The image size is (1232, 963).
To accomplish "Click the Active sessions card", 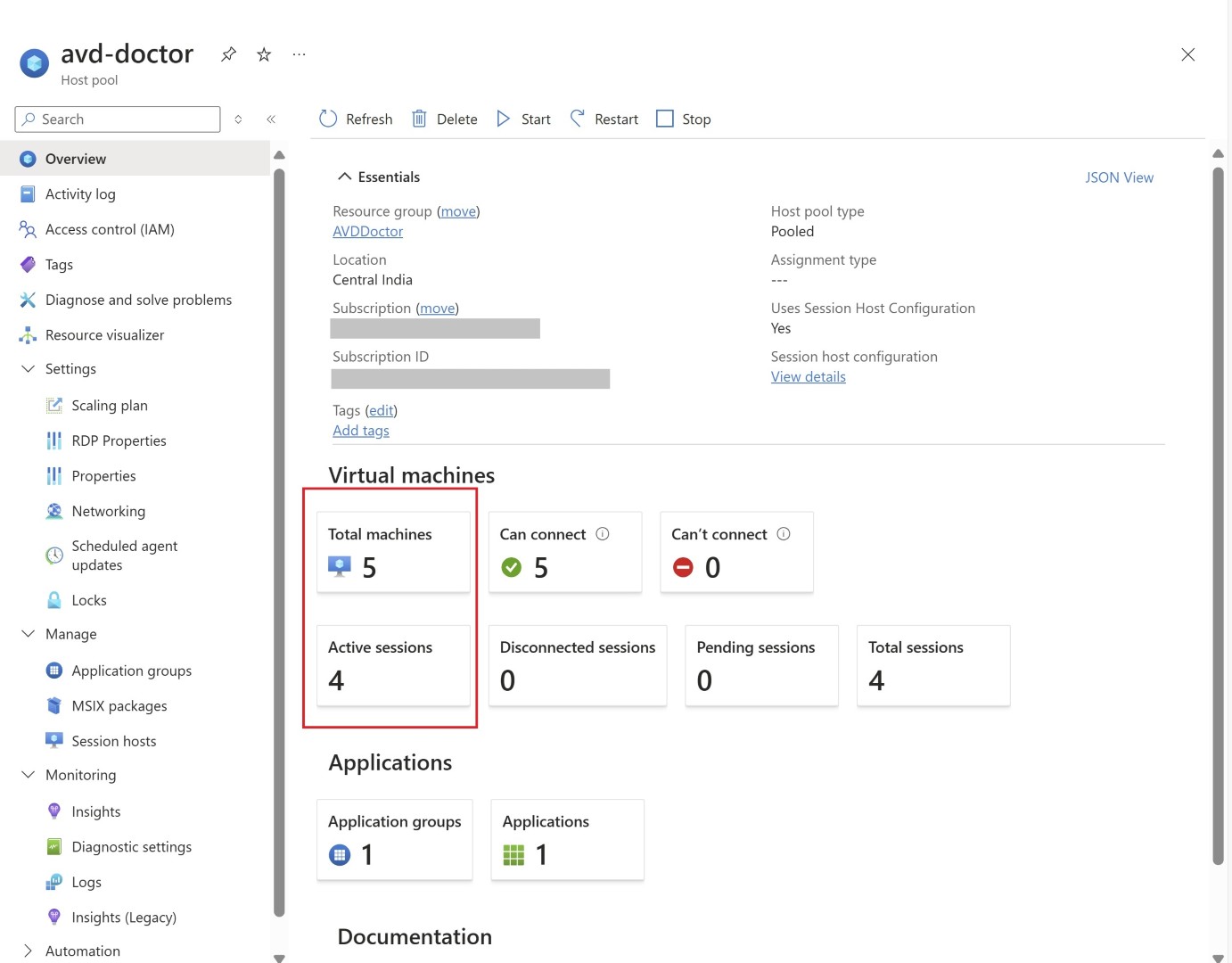I will (393, 665).
